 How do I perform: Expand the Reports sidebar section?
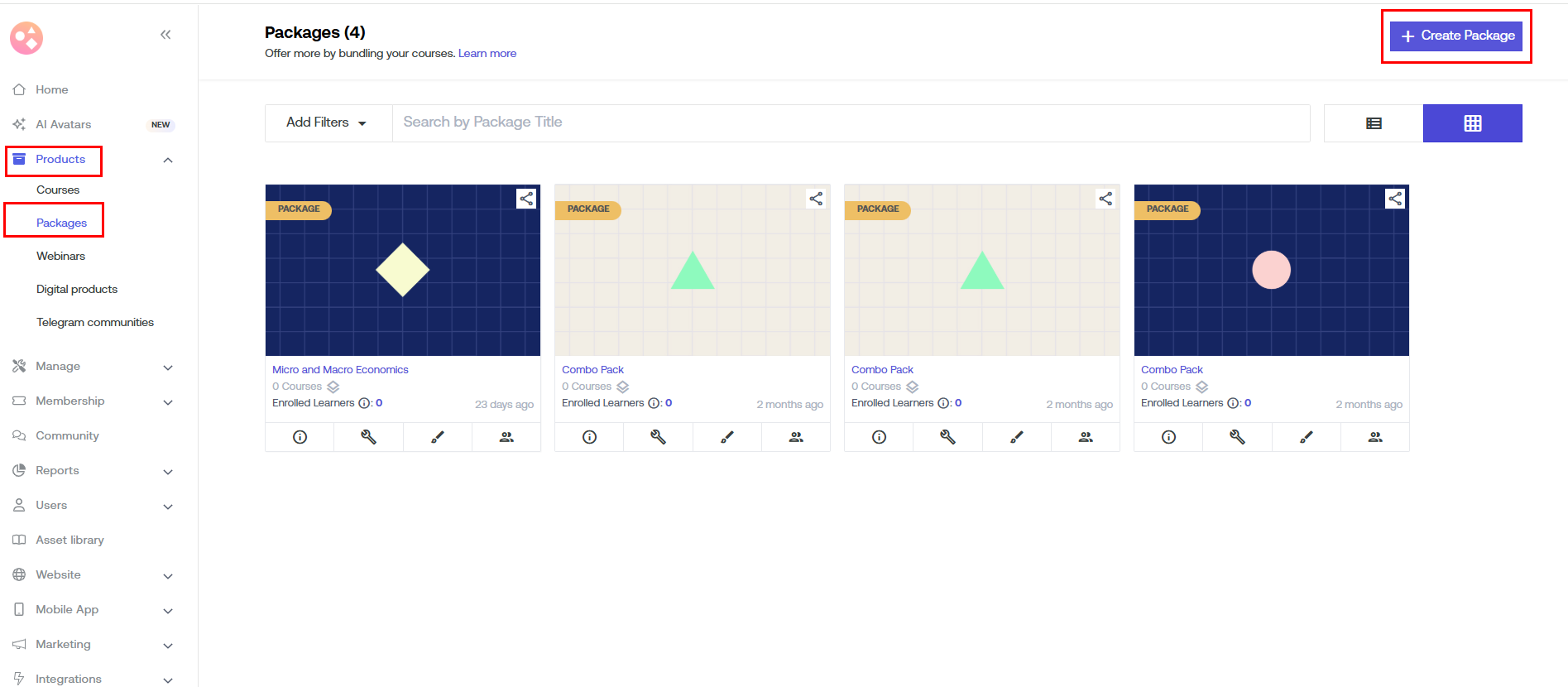(x=168, y=471)
